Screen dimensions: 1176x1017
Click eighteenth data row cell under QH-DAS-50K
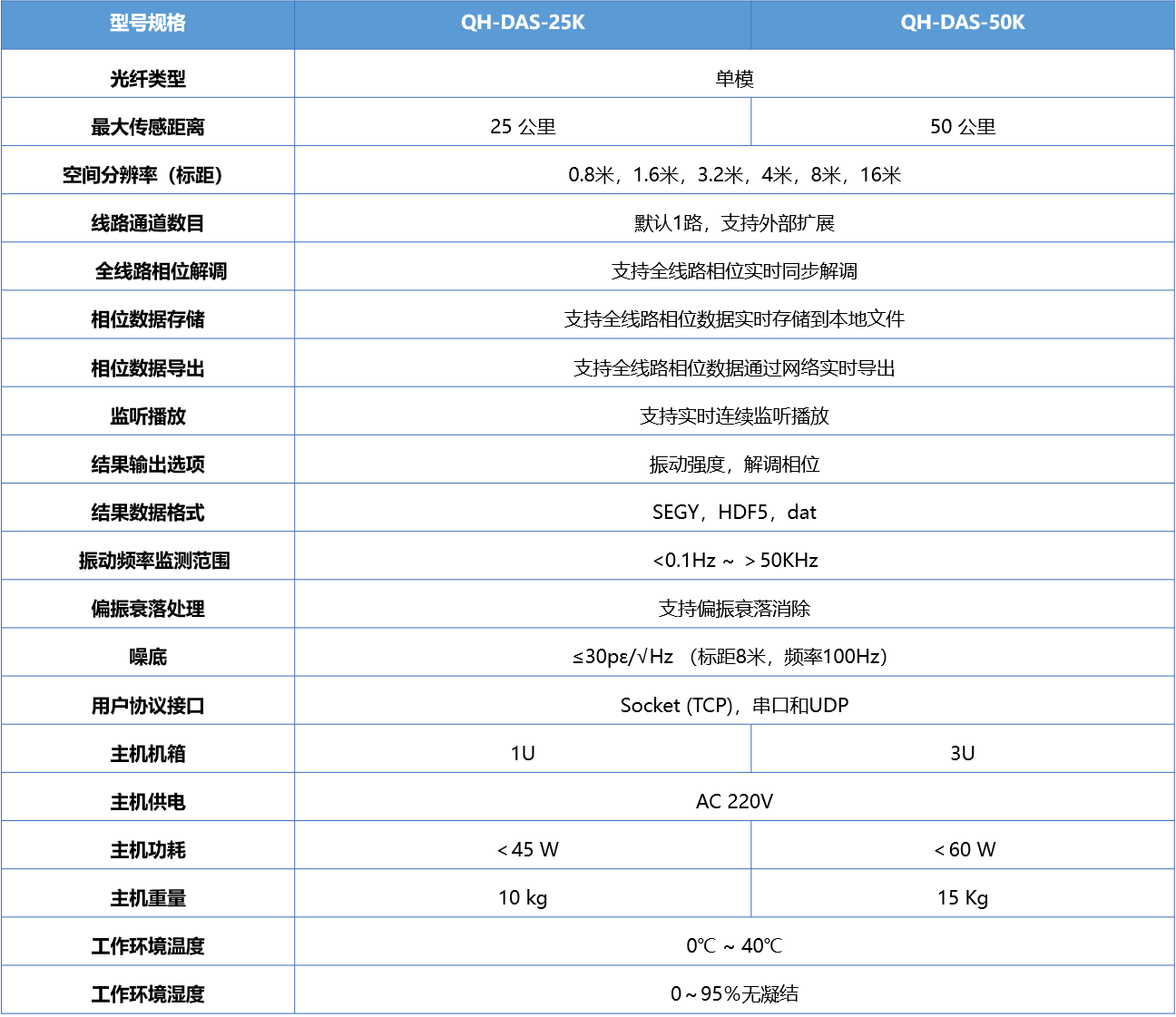click(x=962, y=893)
